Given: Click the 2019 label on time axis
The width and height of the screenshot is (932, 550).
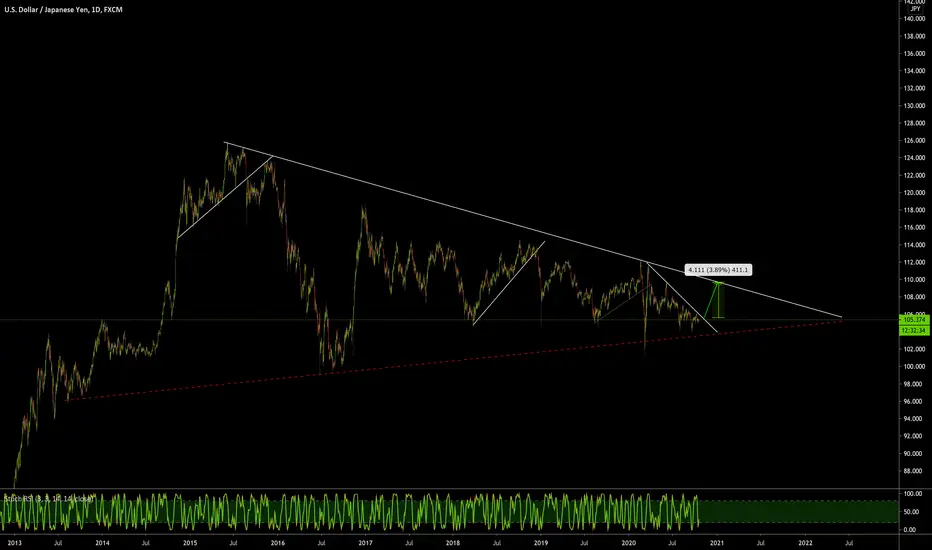Looking at the screenshot, I should 541,543.
